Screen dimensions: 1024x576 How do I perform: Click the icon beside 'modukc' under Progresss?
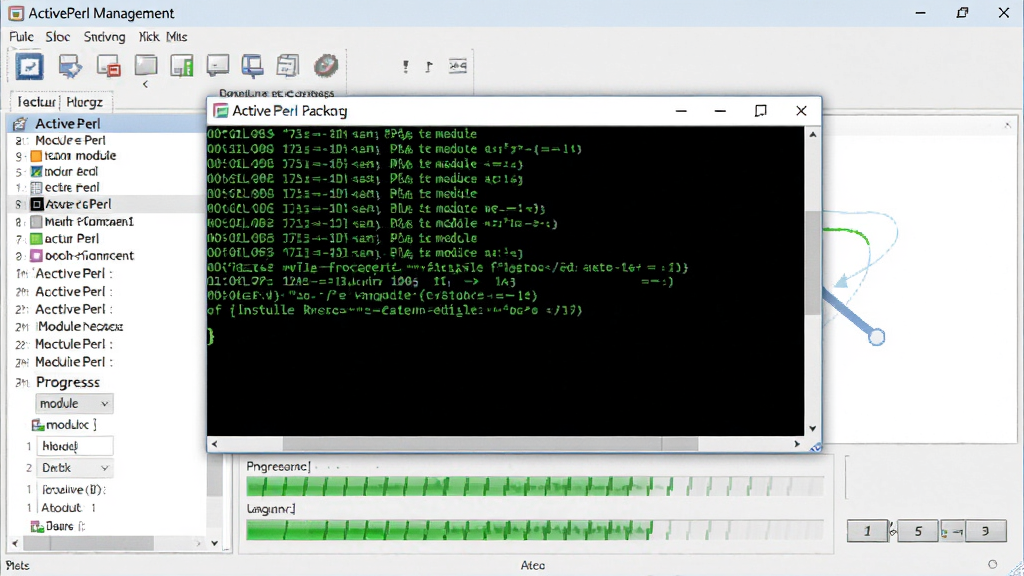click(38, 425)
